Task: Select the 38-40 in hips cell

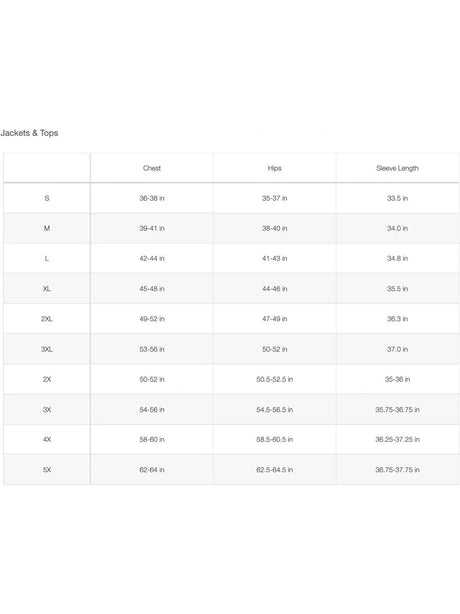Action: [274, 228]
